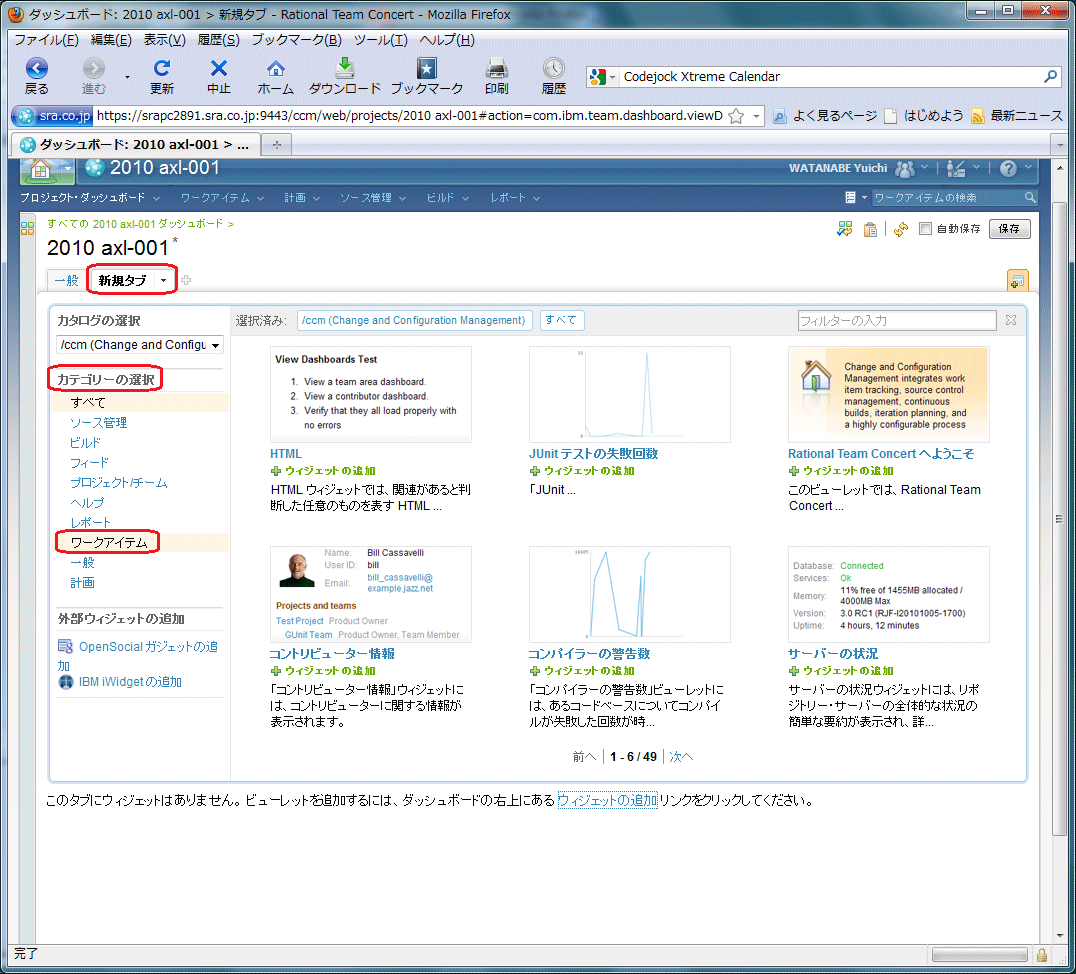Click the フィルターの入力 filter field

897,321
